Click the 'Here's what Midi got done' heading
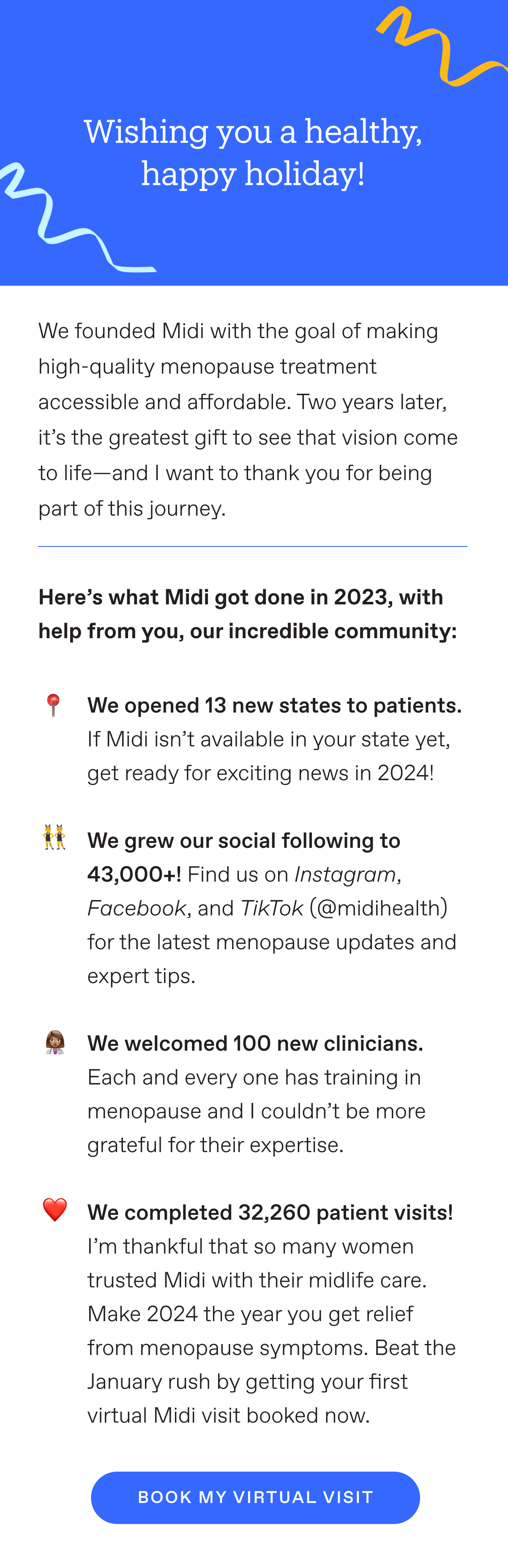The width and height of the screenshot is (508, 1568). point(248,614)
